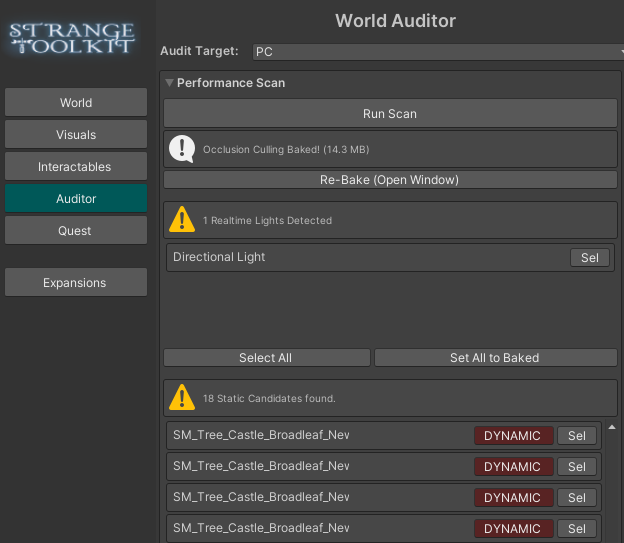
Task: Set all lights to Baked
Action: tap(495, 358)
